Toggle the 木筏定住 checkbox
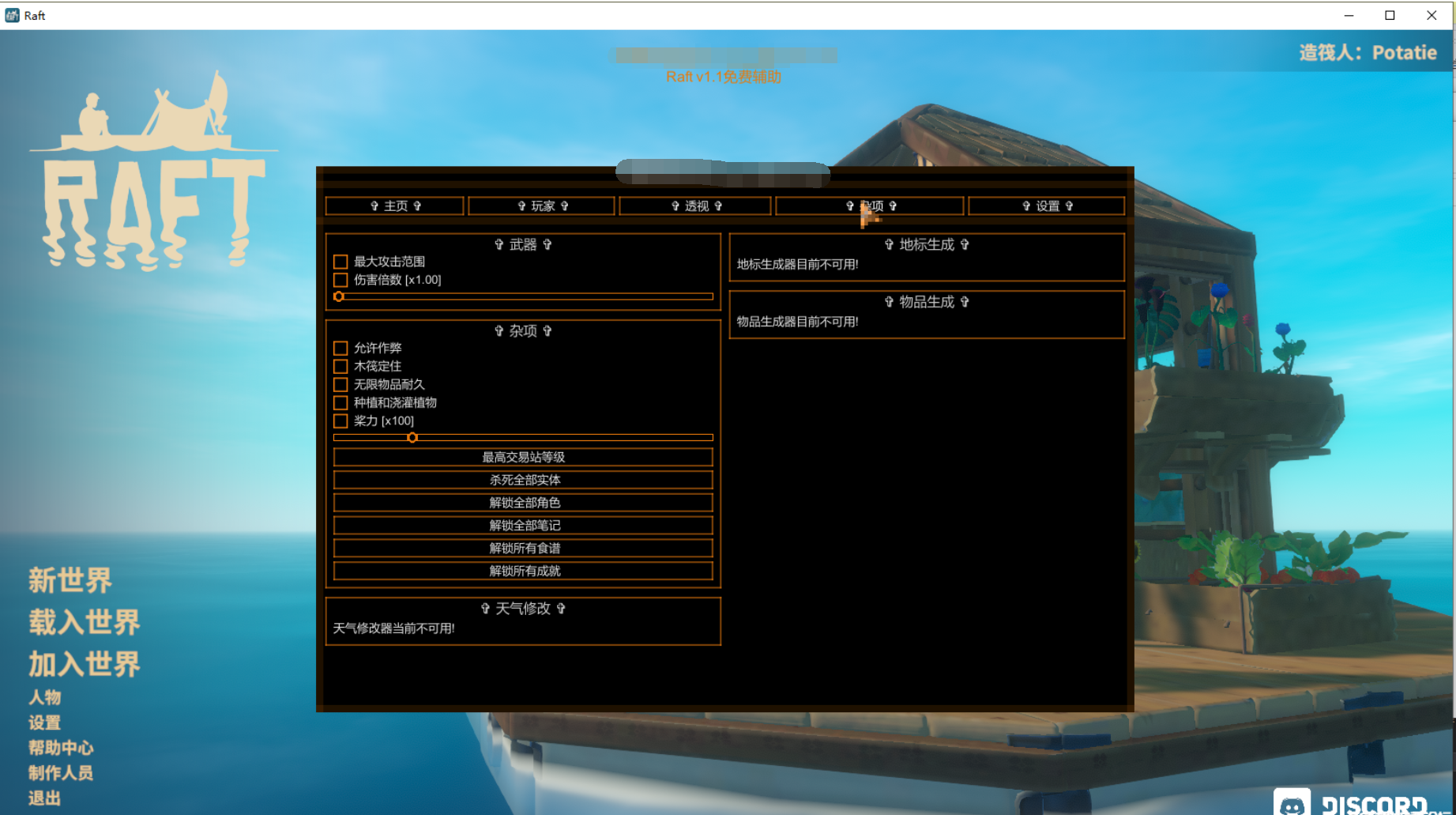The image size is (1456, 815). [x=340, y=366]
